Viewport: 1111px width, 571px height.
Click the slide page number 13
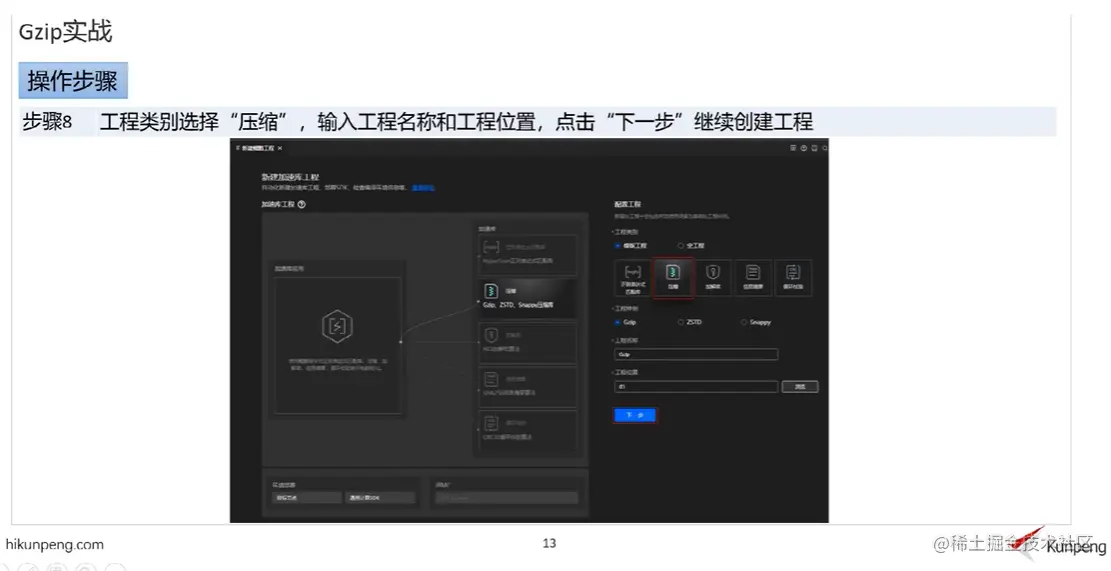(x=549, y=543)
